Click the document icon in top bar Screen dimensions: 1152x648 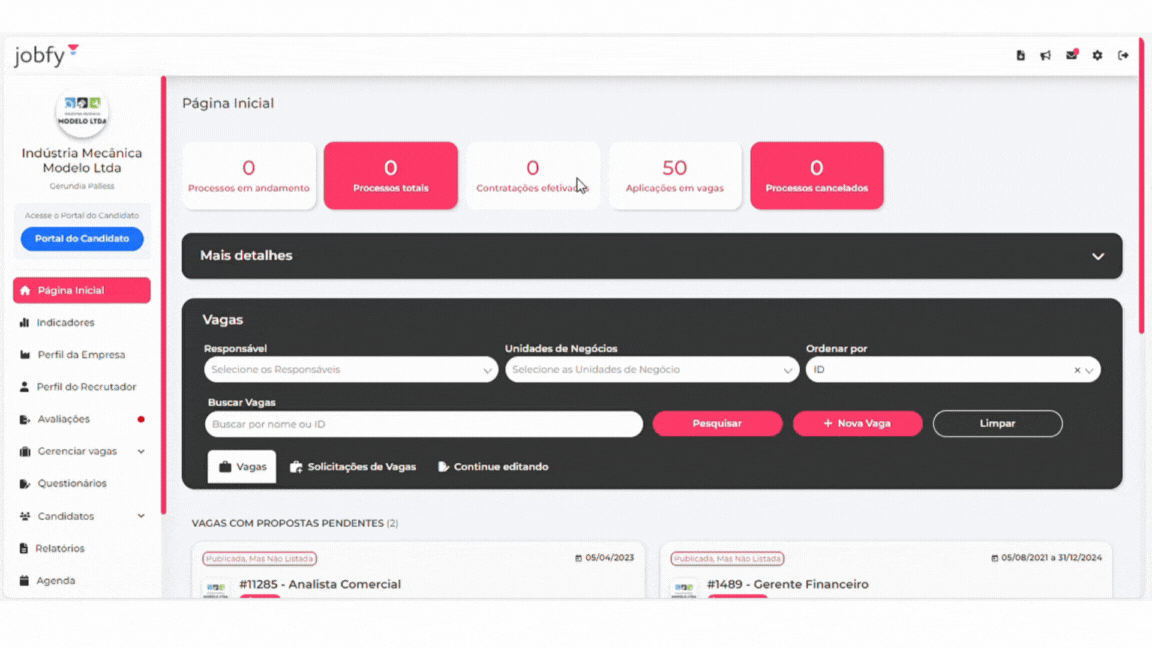point(1020,56)
